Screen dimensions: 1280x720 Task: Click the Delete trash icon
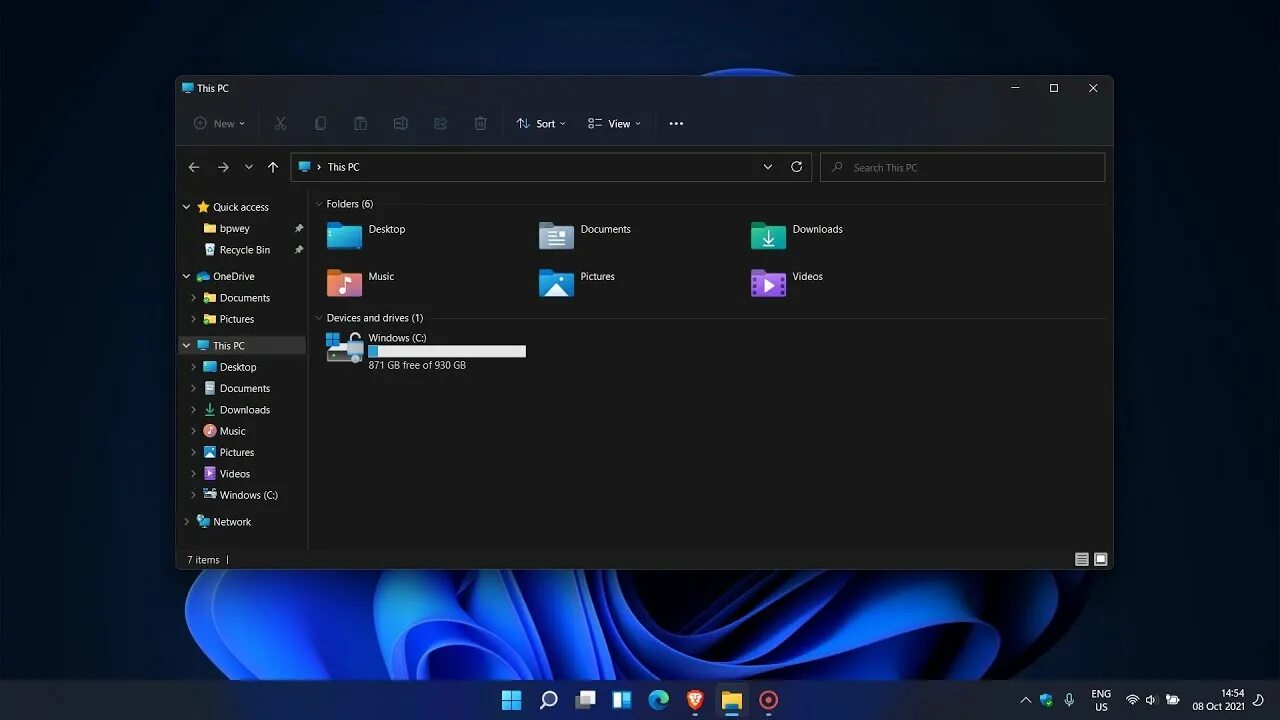tap(480, 124)
